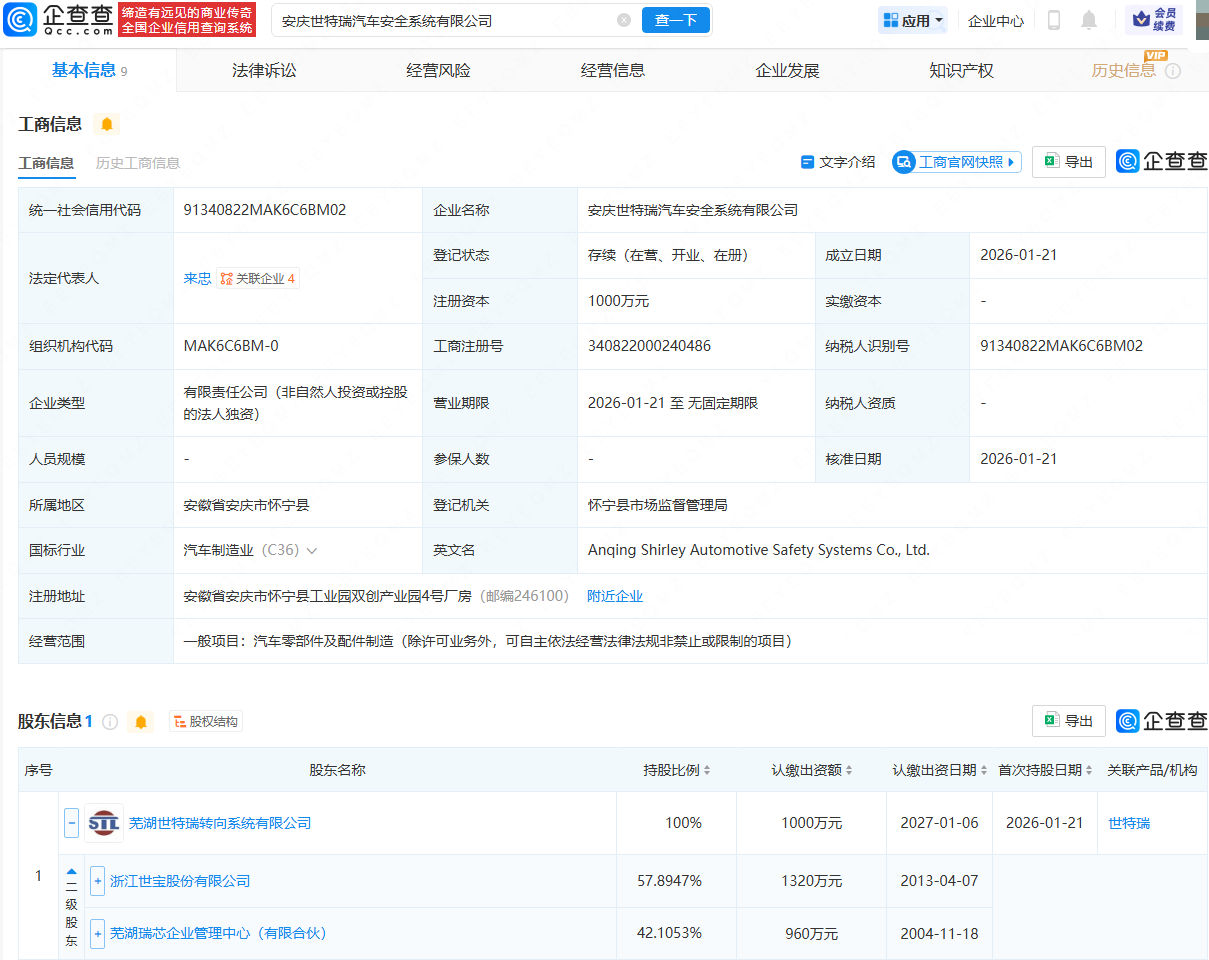The width and height of the screenshot is (1209, 960).
Task: Open the 股权结构 equity structure view
Action: (x=204, y=720)
